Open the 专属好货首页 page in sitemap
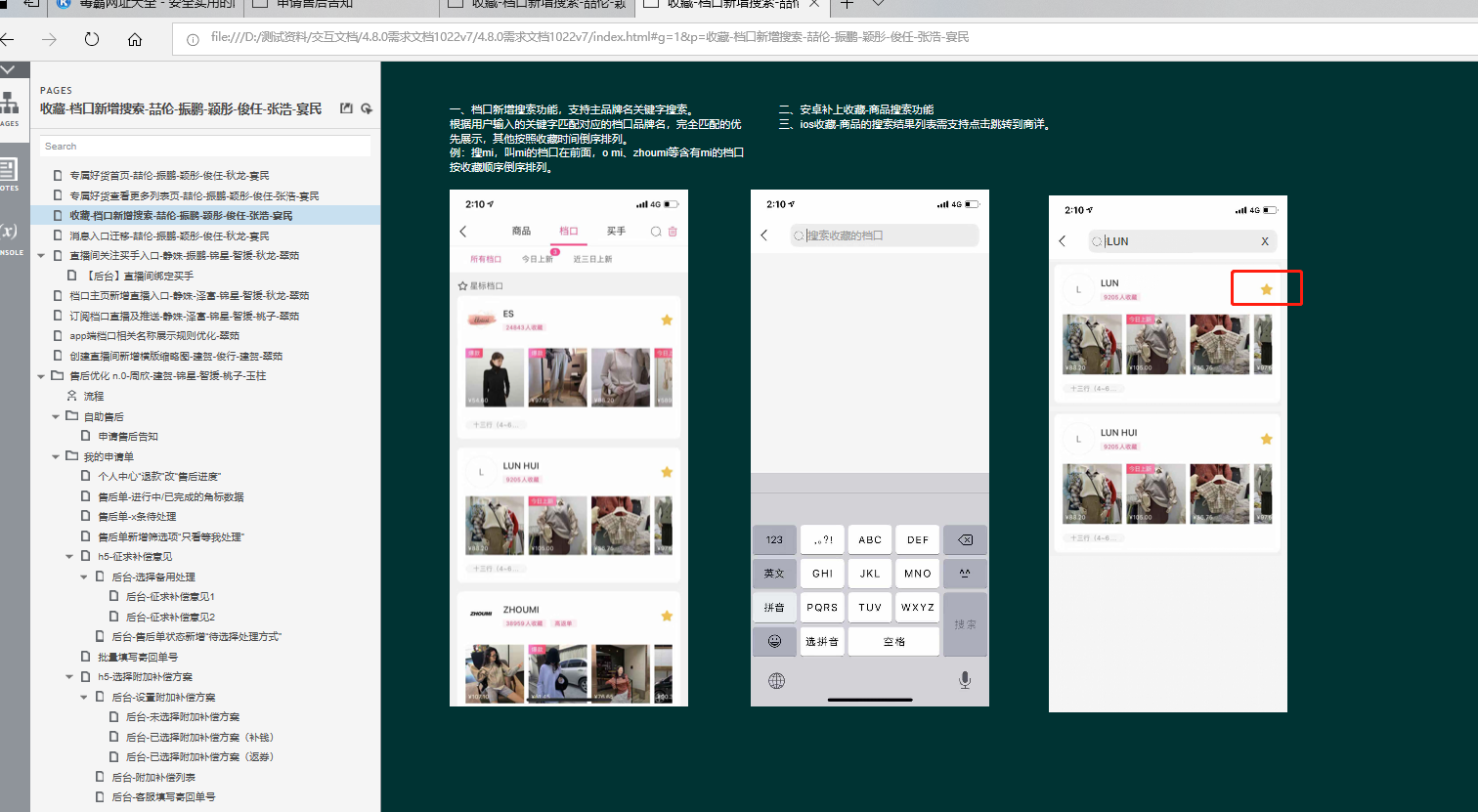 (x=169, y=176)
